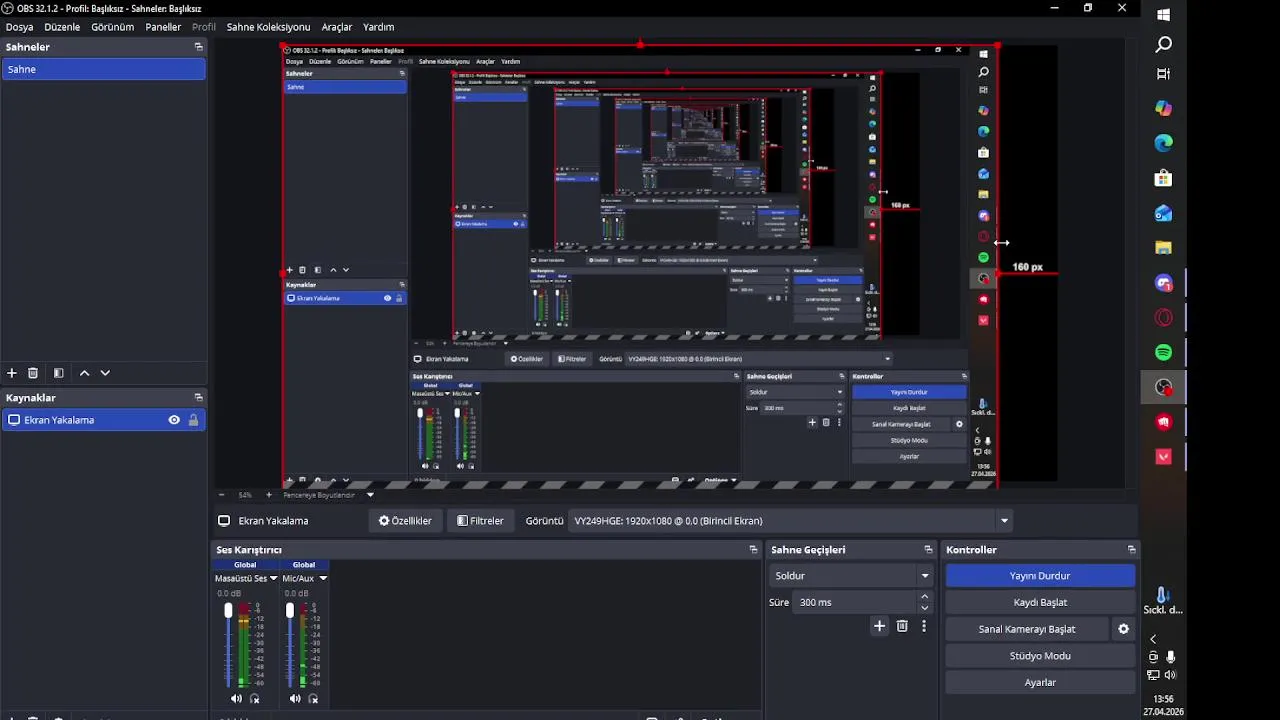The width and height of the screenshot is (1280, 720).
Task: Open Özellikler source properties button
Action: pos(405,521)
